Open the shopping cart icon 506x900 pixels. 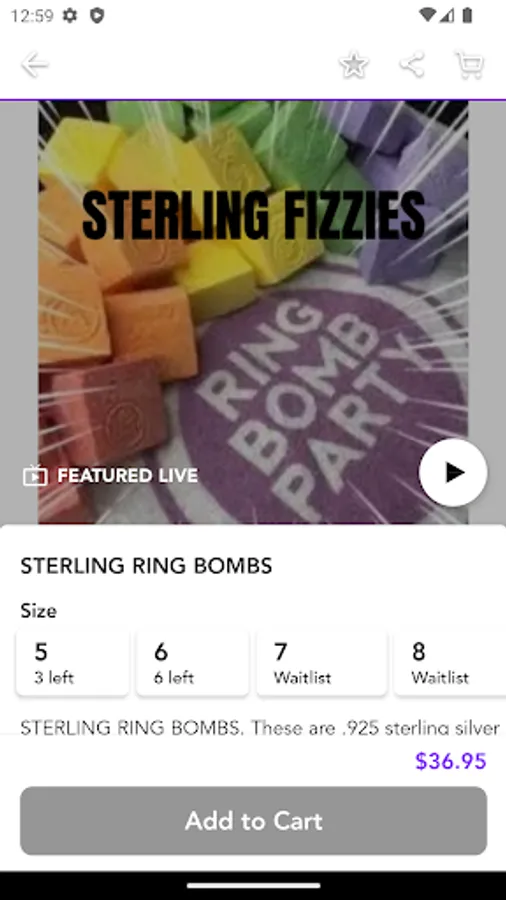(470, 64)
